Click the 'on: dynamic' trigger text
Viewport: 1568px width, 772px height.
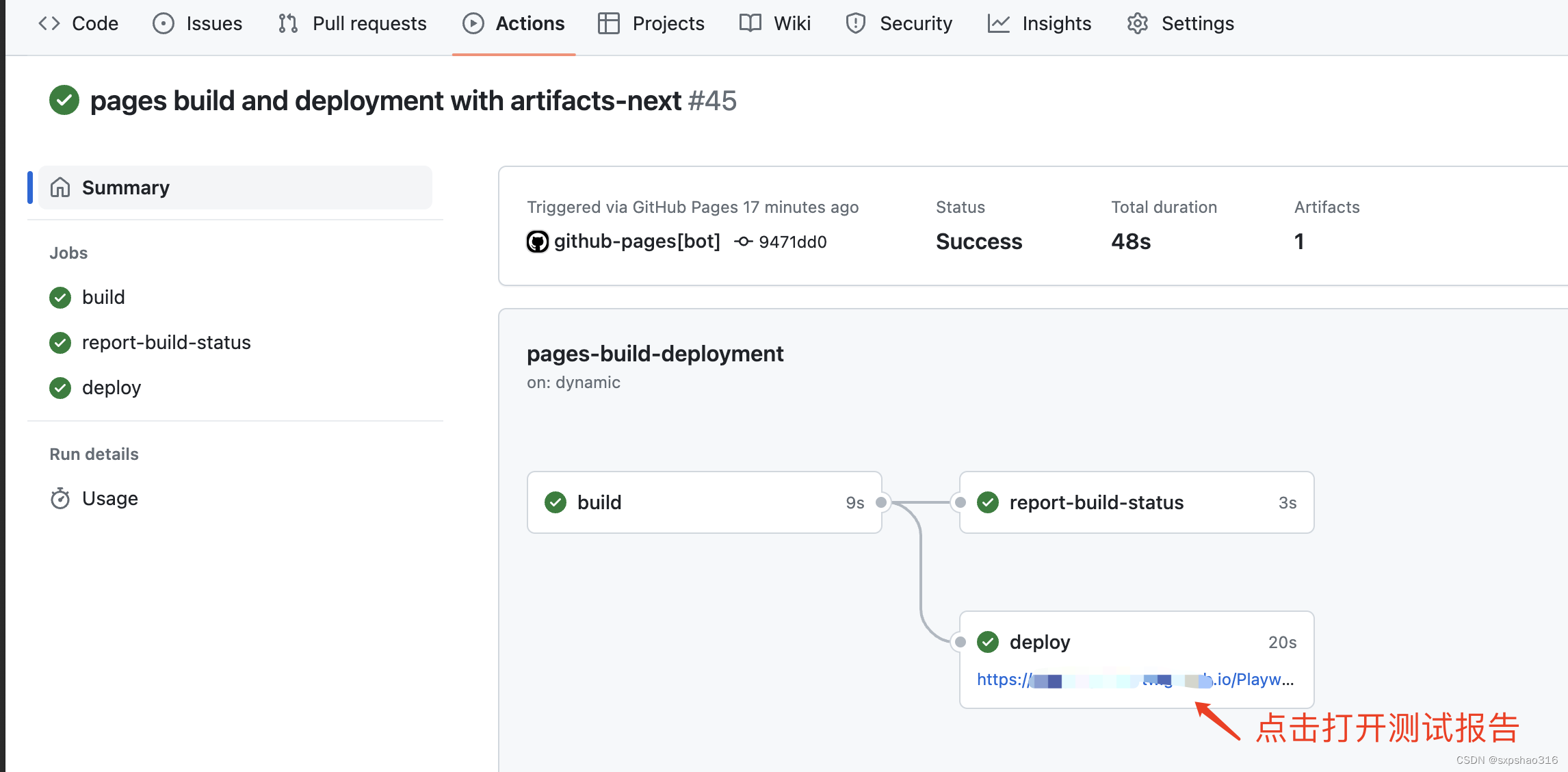(573, 383)
